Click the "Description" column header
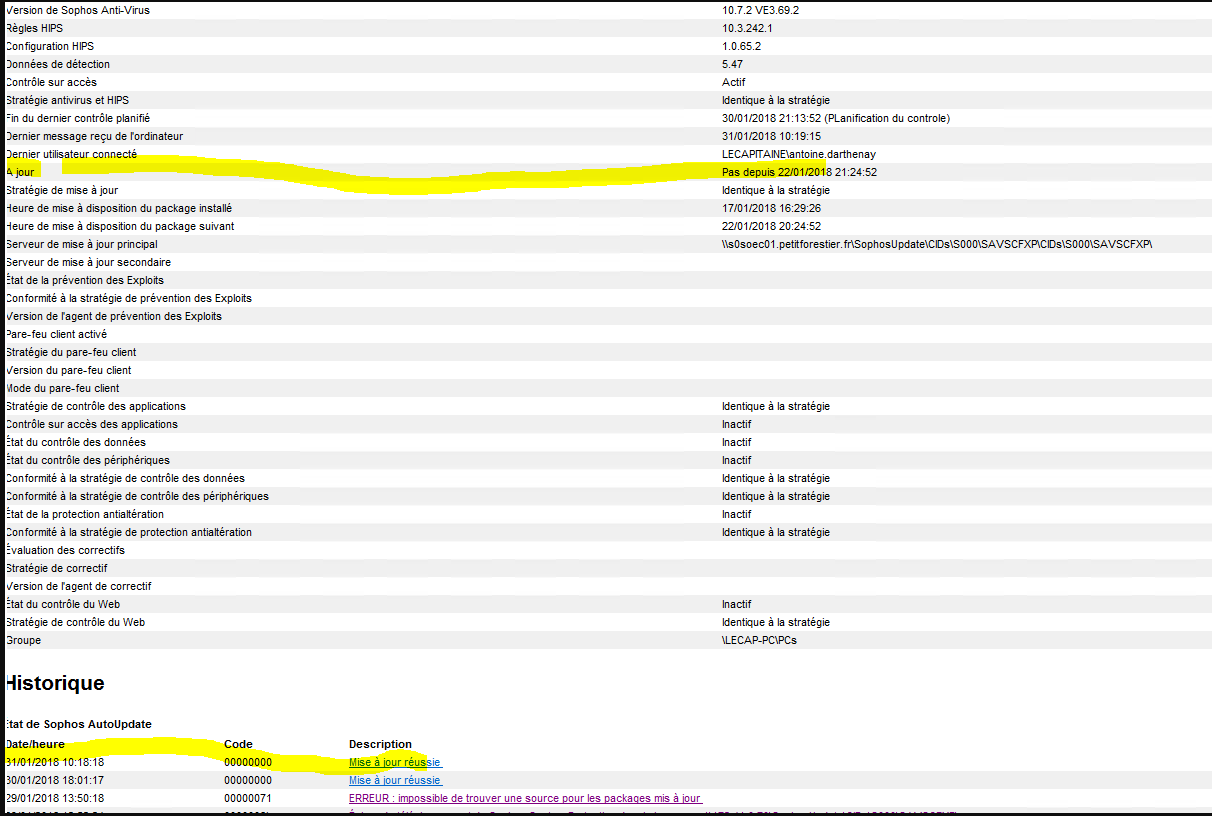 coord(380,744)
